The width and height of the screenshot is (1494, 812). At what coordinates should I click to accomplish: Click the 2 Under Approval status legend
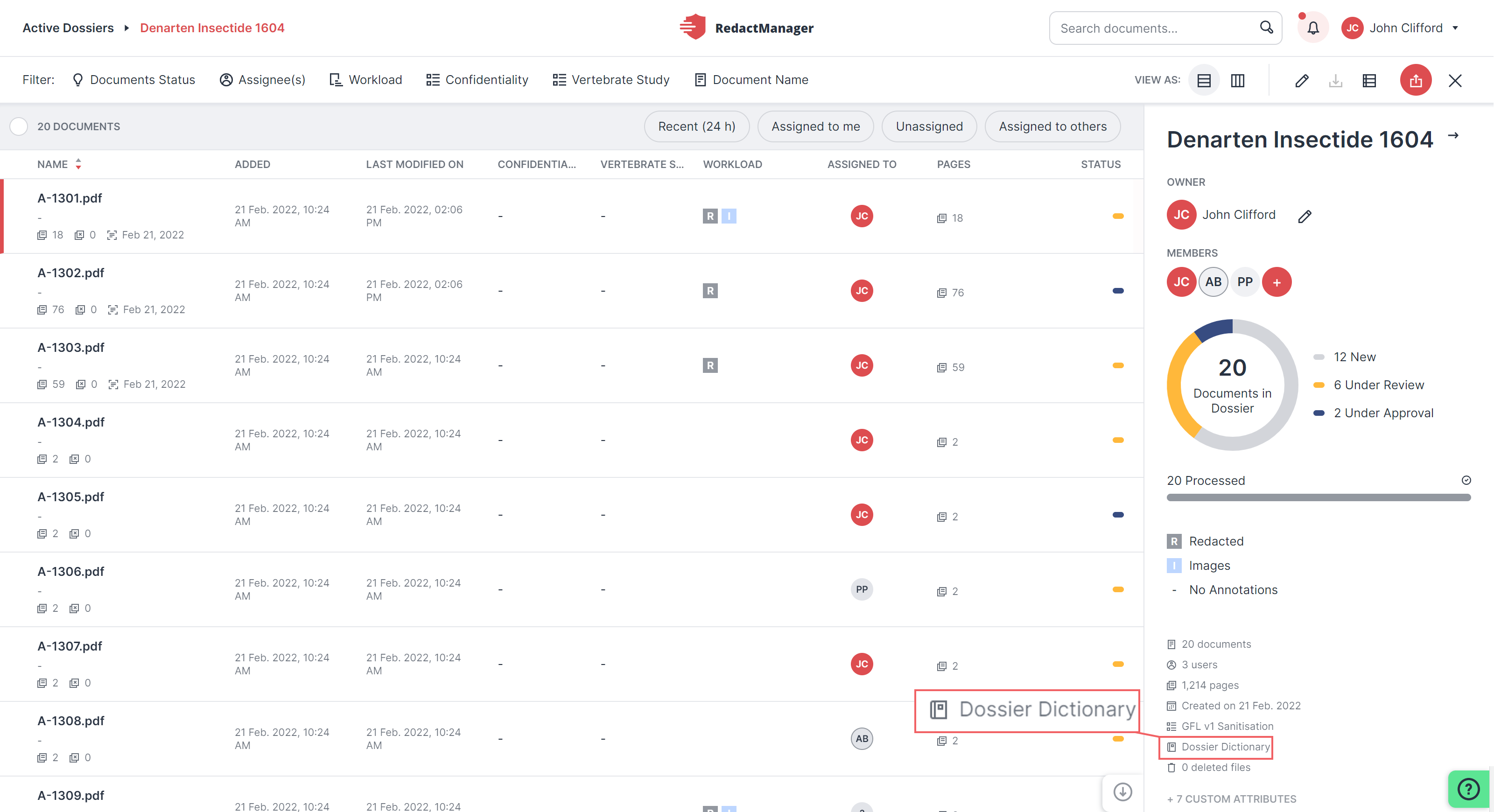point(1373,413)
